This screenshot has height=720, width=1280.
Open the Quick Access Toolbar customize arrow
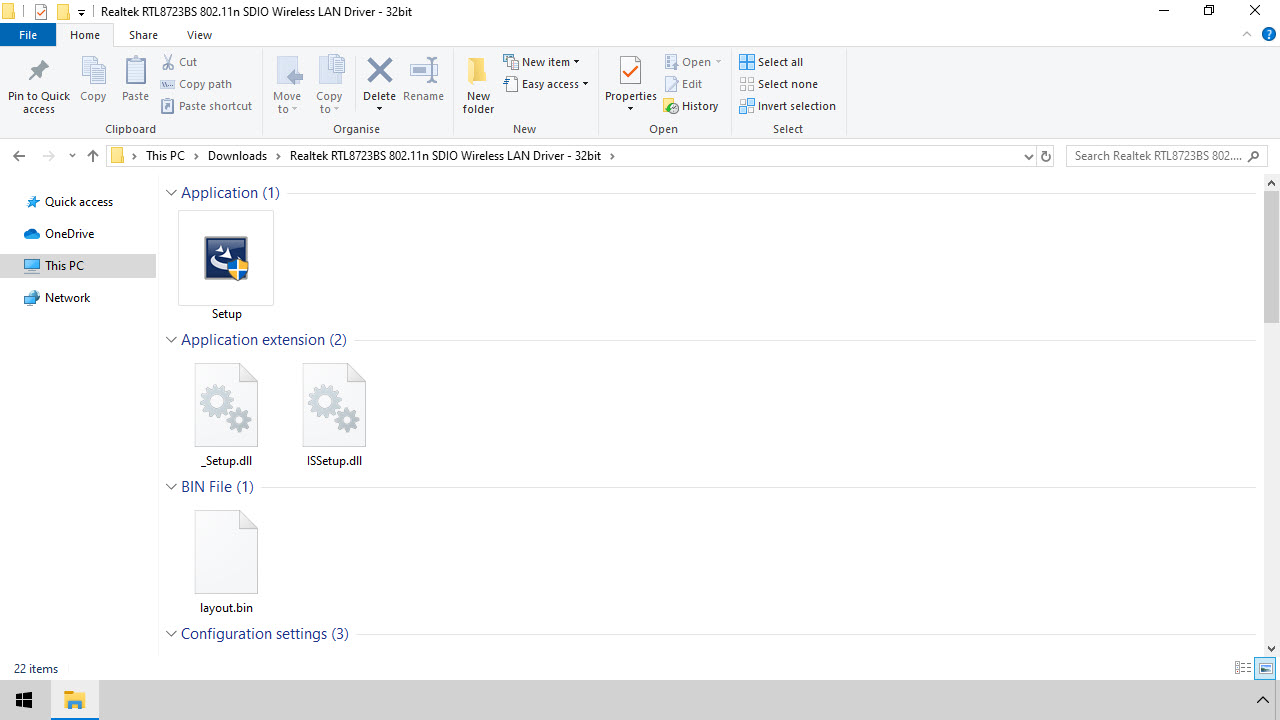tap(81, 12)
